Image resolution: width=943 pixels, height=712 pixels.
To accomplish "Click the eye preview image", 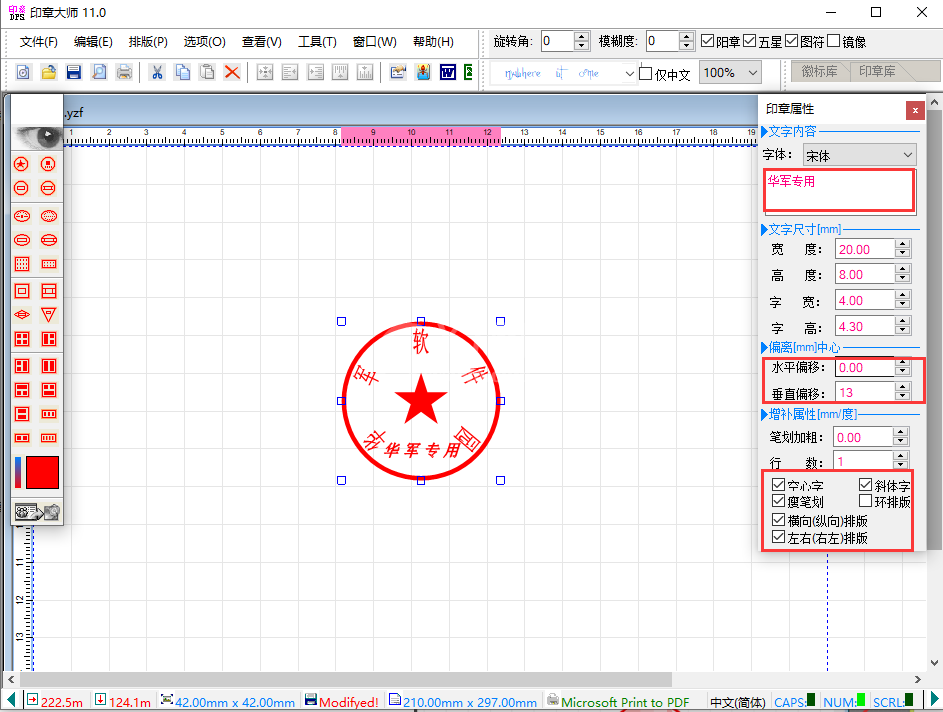I will tap(37, 137).
